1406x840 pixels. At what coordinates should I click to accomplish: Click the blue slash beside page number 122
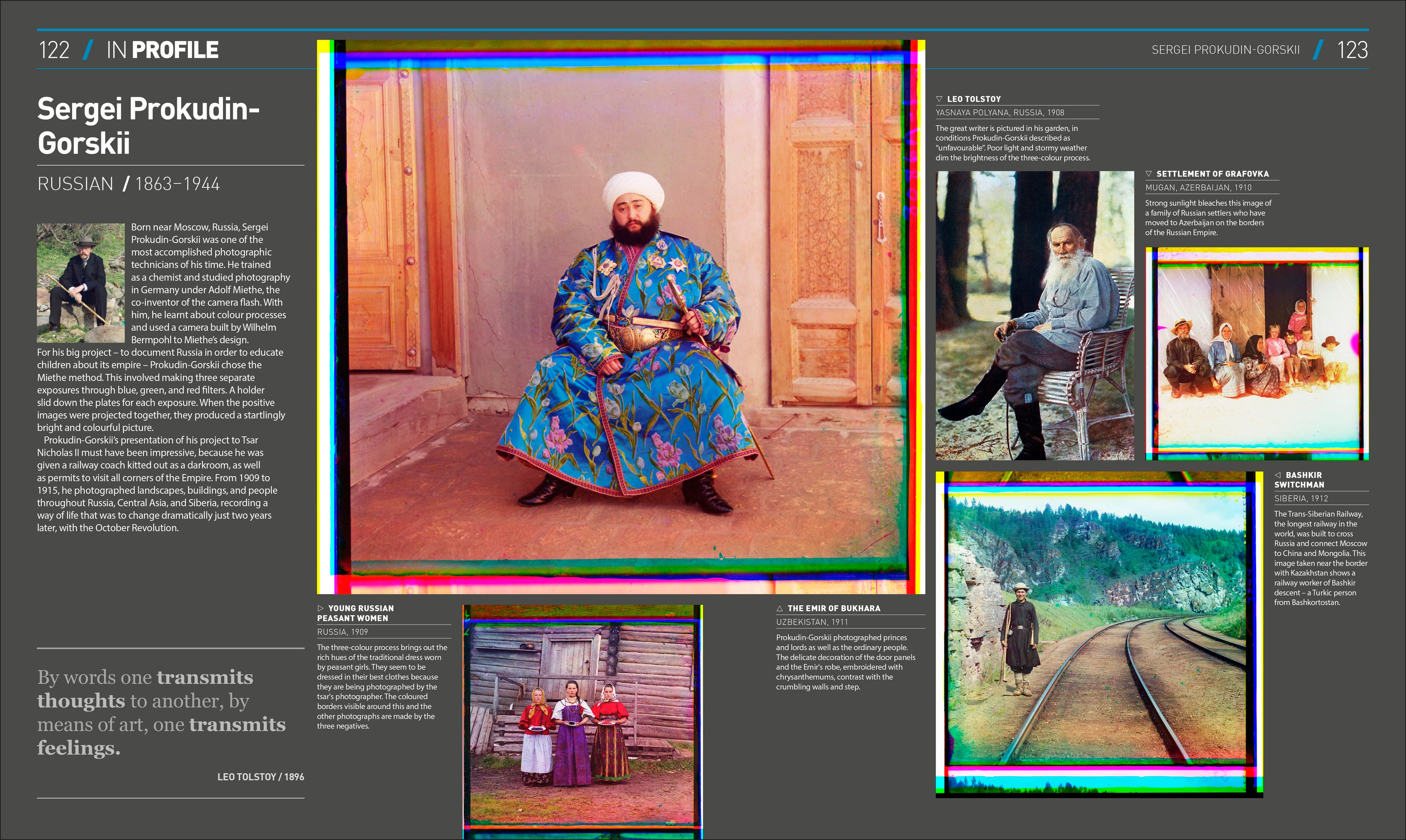point(86,50)
